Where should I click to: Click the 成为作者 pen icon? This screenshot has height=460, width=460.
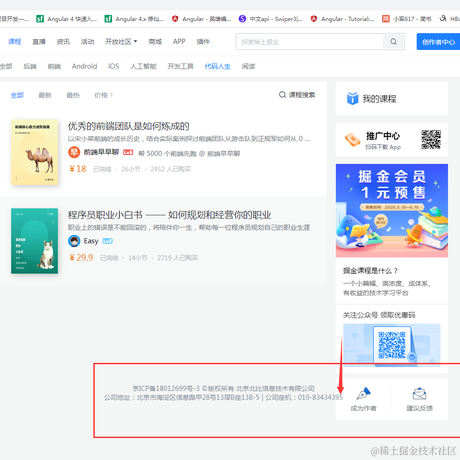click(363, 394)
